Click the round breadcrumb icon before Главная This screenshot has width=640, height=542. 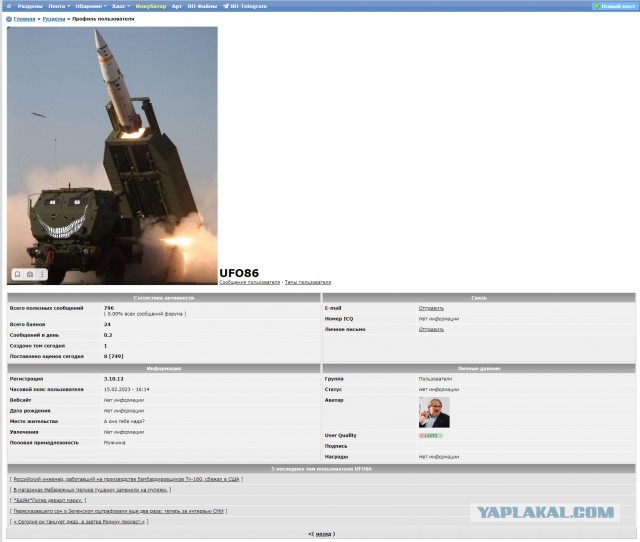pyautogui.click(x=9, y=19)
